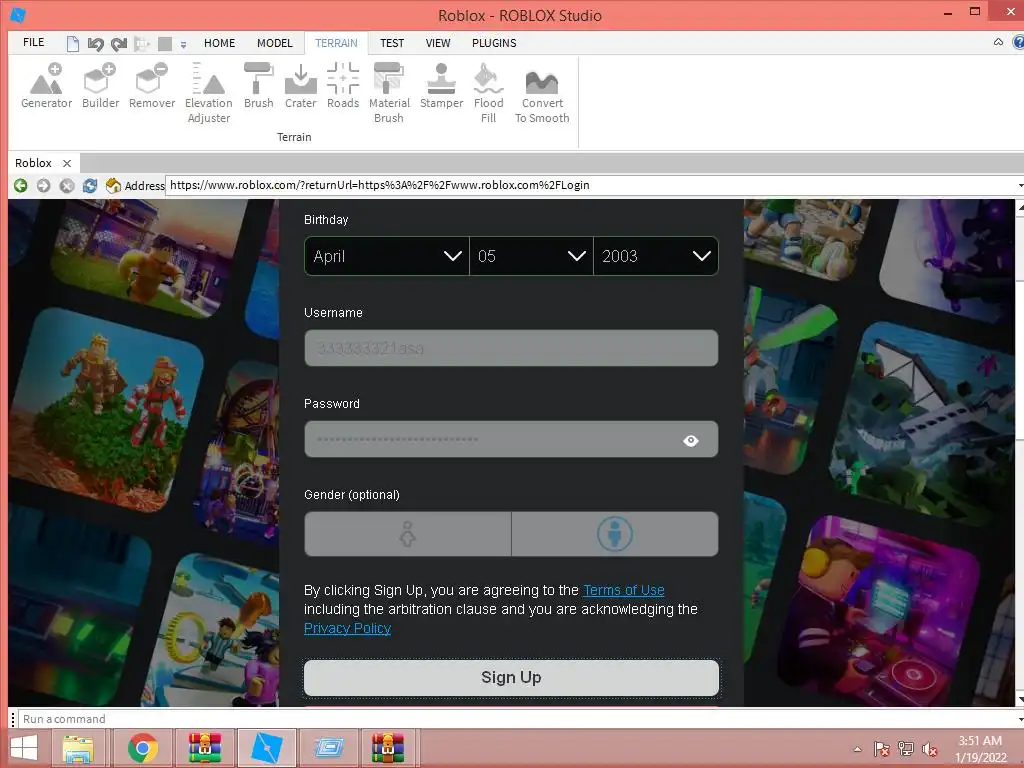Click the Windows Start button
This screenshot has height=768, width=1024.
point(24,748)
